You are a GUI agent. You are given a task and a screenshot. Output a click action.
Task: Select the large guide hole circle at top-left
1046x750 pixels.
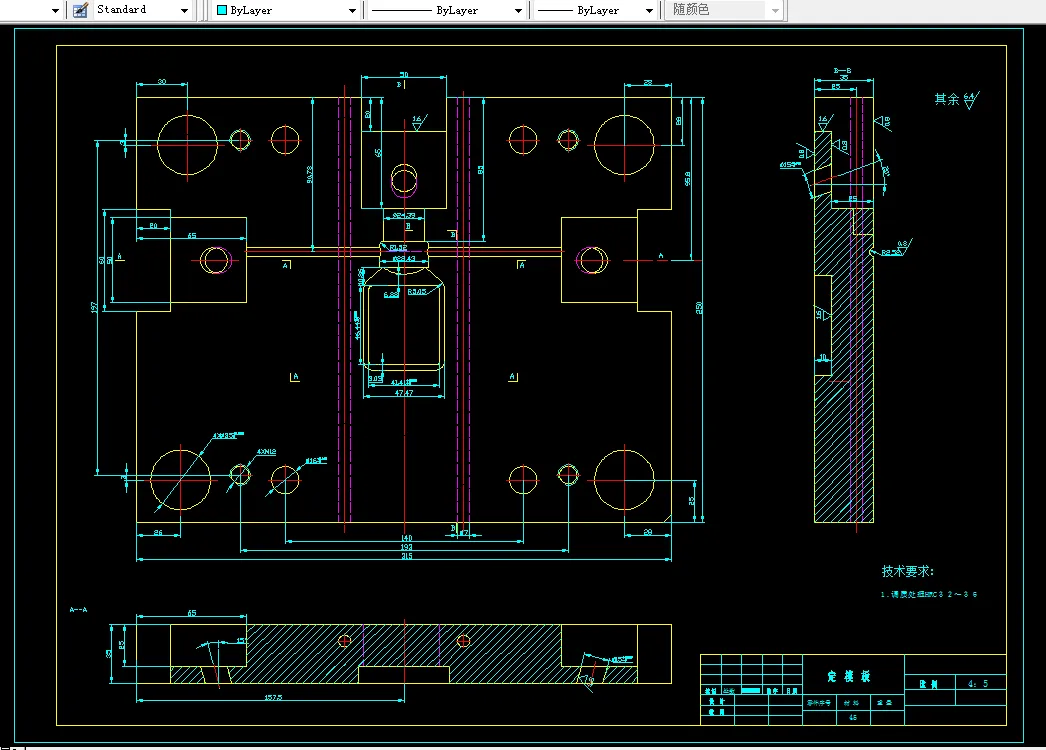coord(187,144)
